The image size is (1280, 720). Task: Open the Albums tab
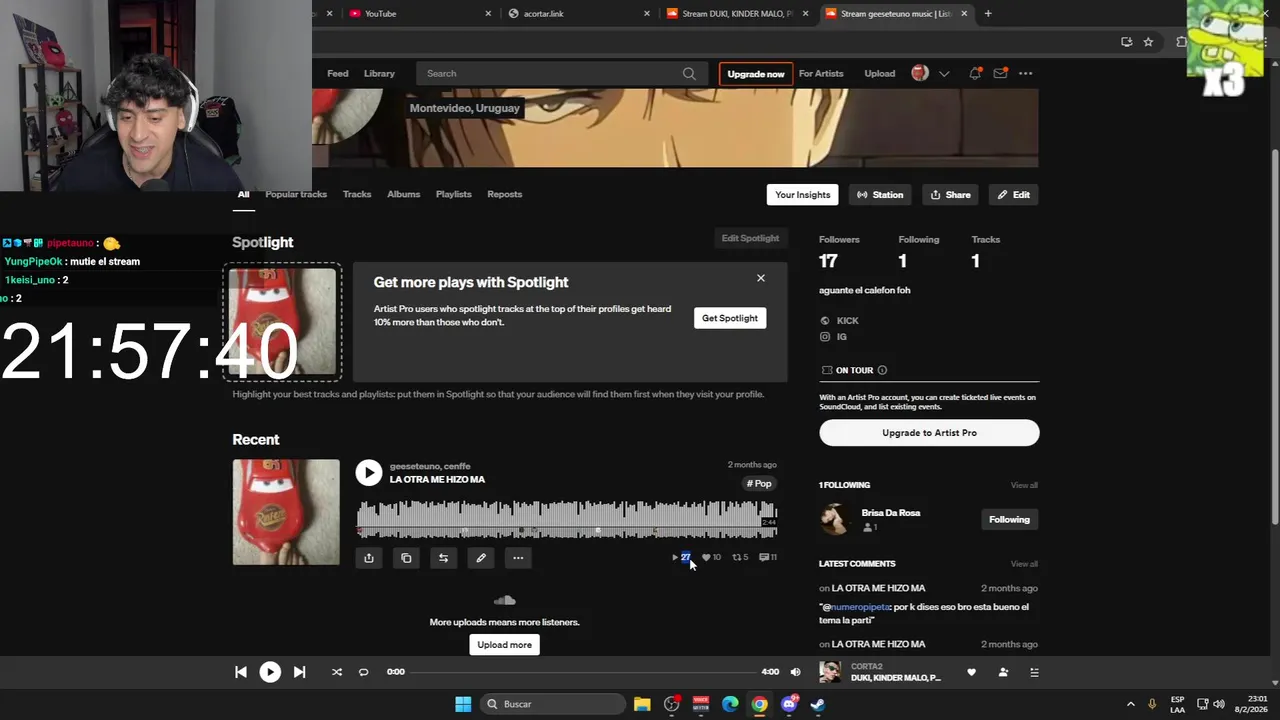pos(404,194)
